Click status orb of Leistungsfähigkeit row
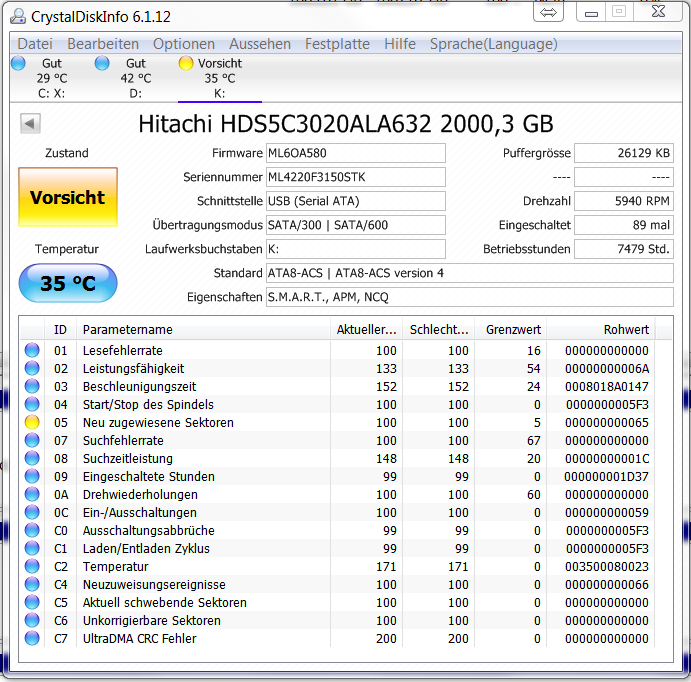Viewport: 691px width, 682px height. tap(32, 368)
